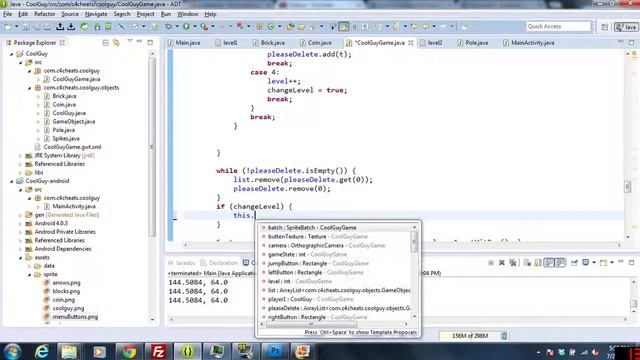Viewport: 640px width, 360px height.
Task: Open dropdown arrow next to New file icon
Action: pyautogui.click(x=17, y=27)
